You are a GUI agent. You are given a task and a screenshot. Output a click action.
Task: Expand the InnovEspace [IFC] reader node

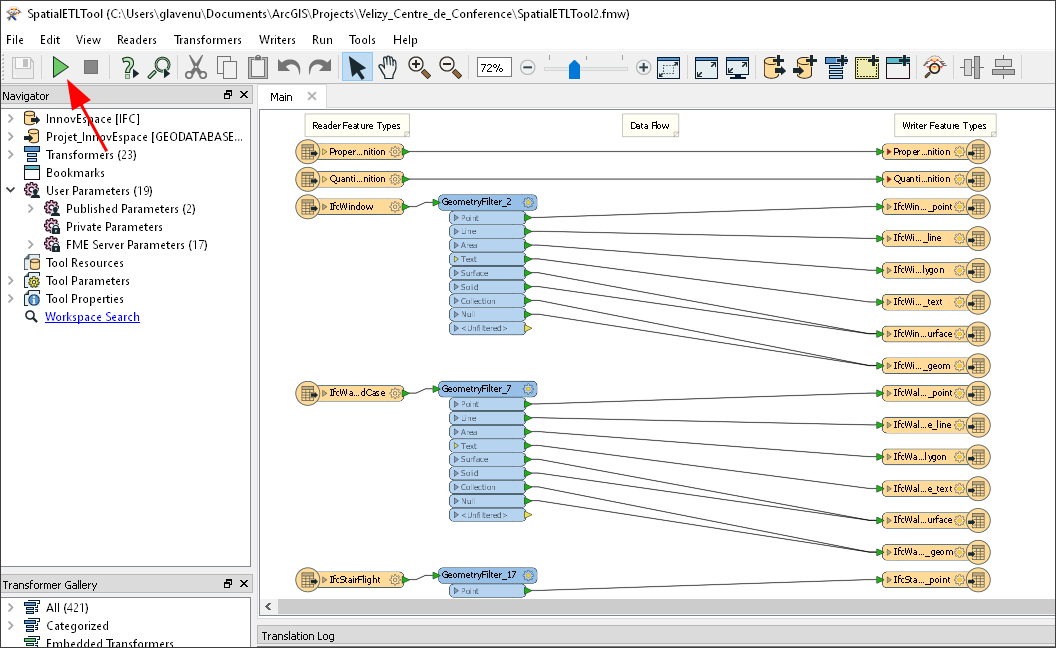pos(11,119)
